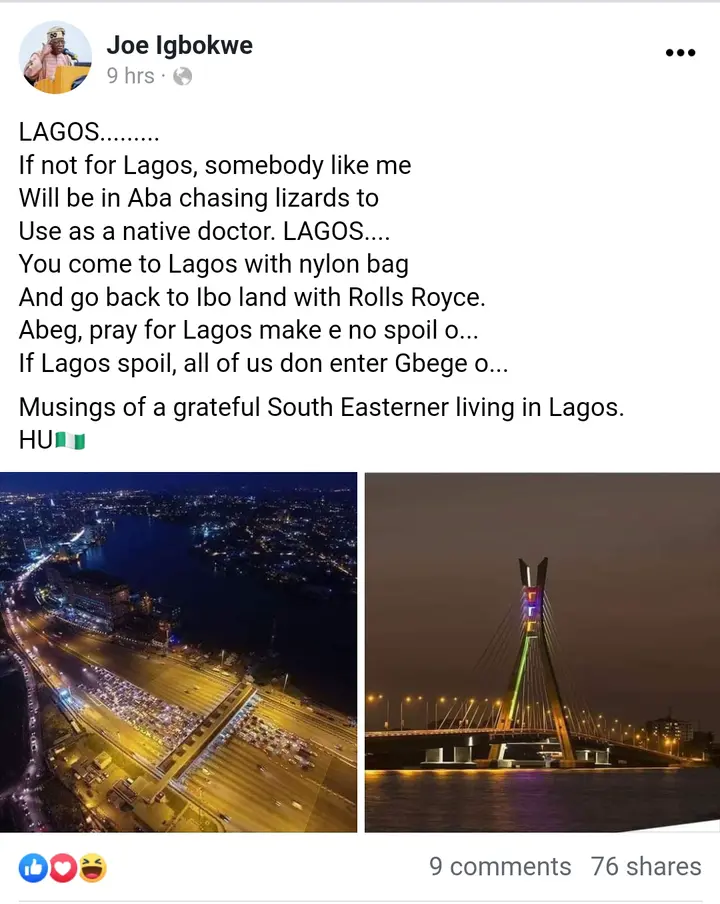Open the Joe Igbokwe profile name link
Viewport: 720px width, 904px height.
[179, 45]
